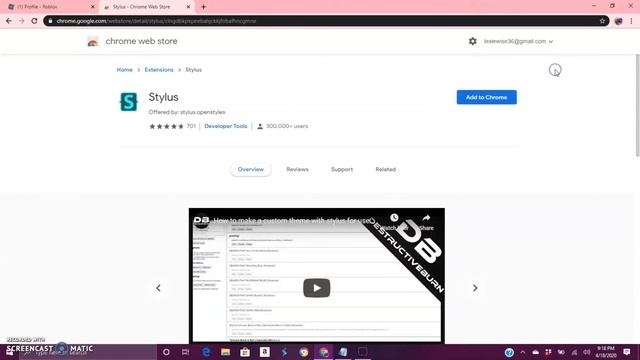Click the Chrome Web Store rainbow logo
This screenshot has width=640, height=360.
pos(93,41)
